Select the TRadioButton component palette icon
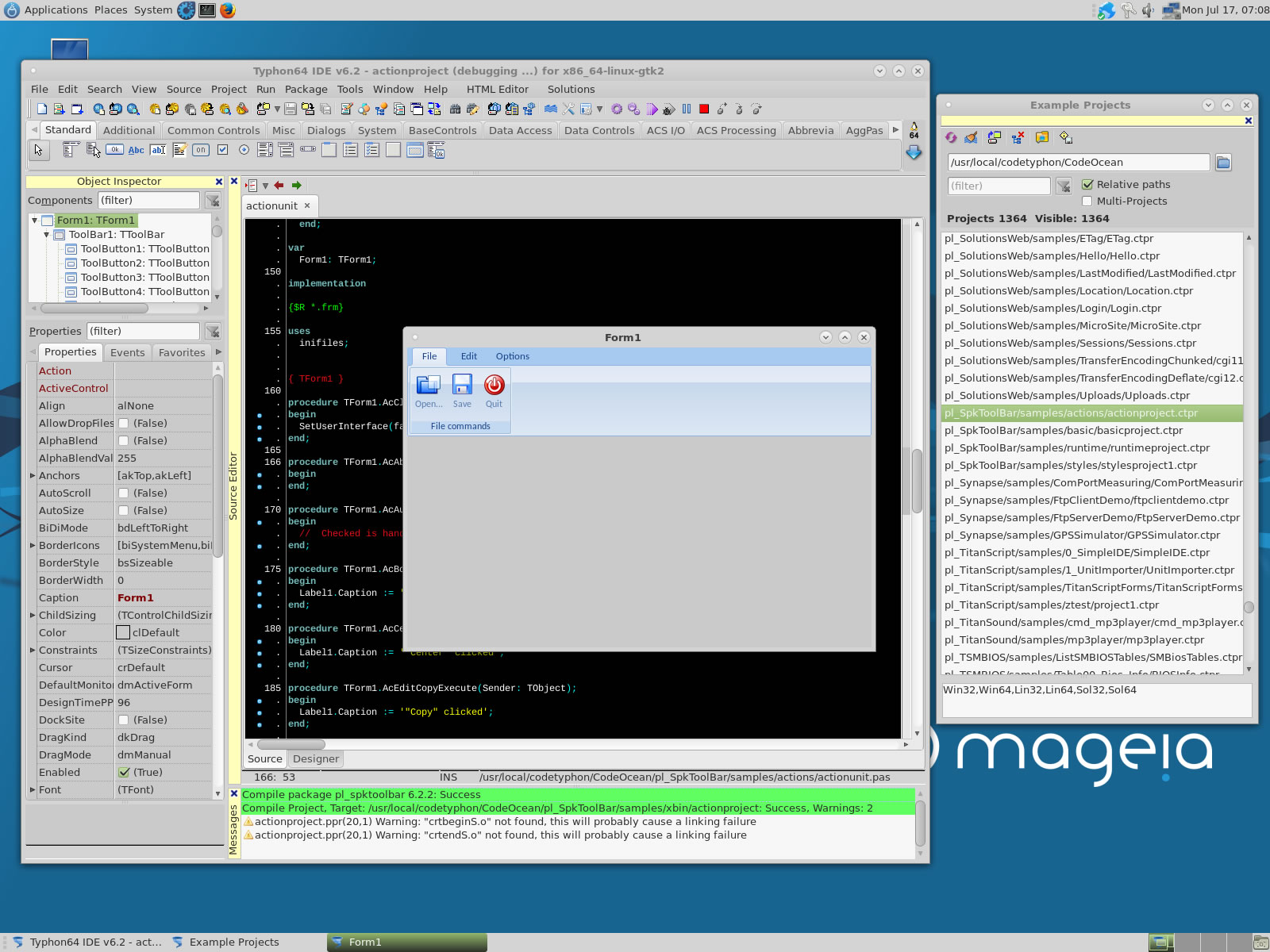The image size is (1270, 952). pyautogui.click(x=244, y=149)
